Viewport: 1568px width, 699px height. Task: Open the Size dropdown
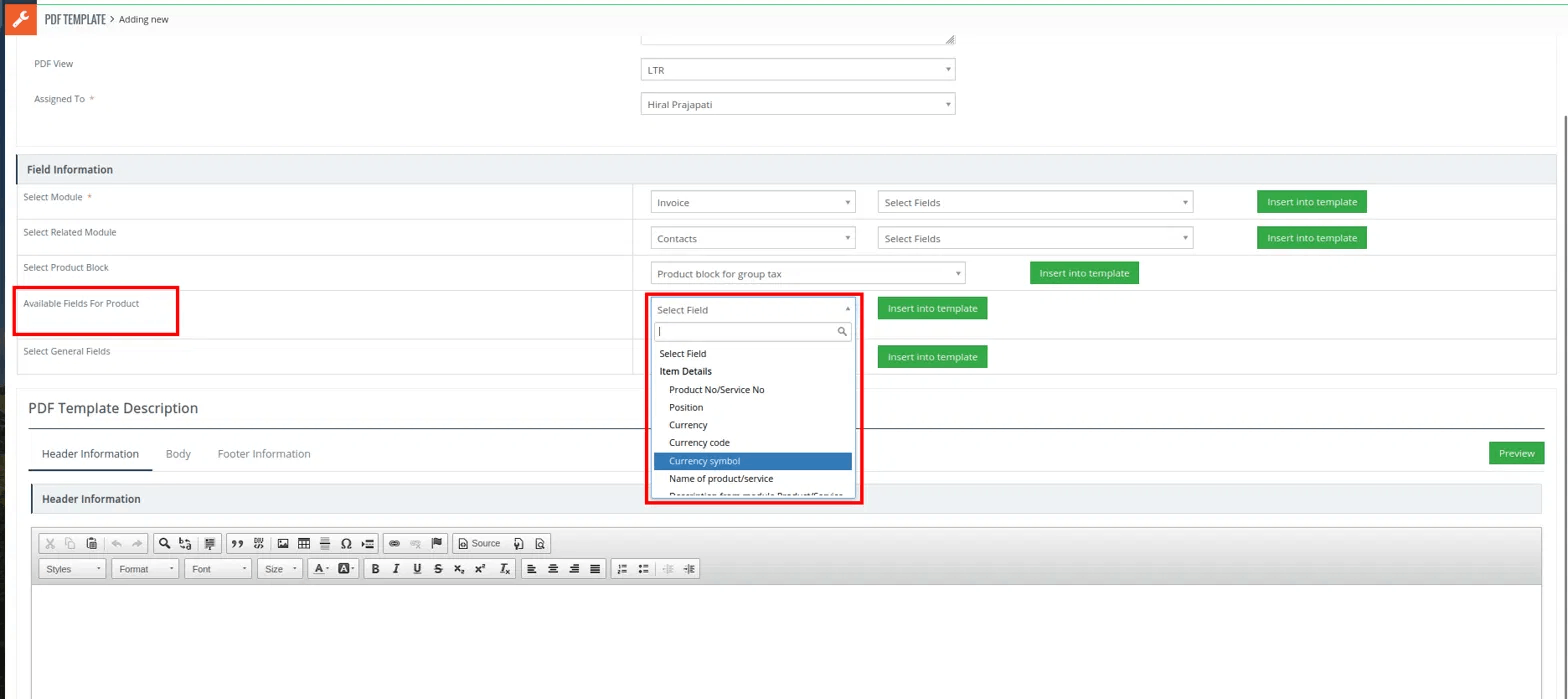280,569
